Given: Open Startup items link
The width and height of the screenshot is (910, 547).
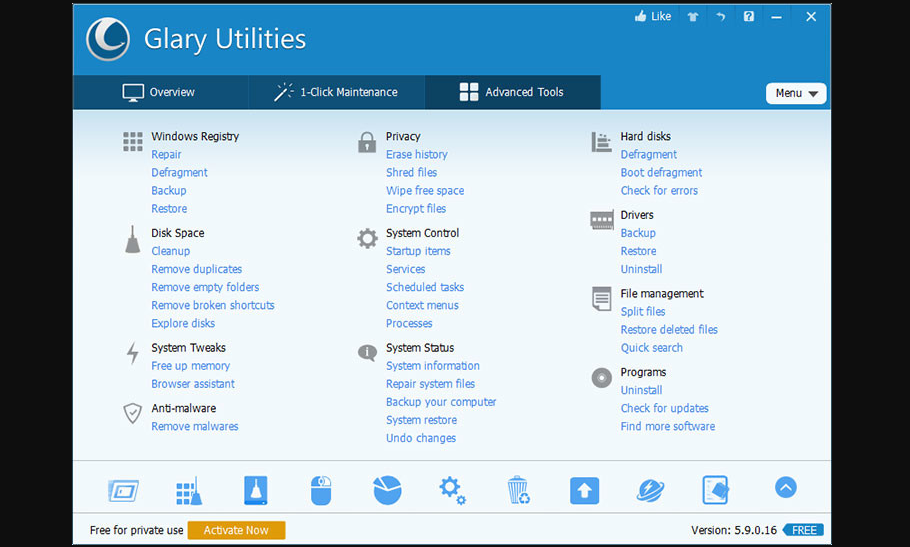Looking at the screenshot, I should point(418,251).
